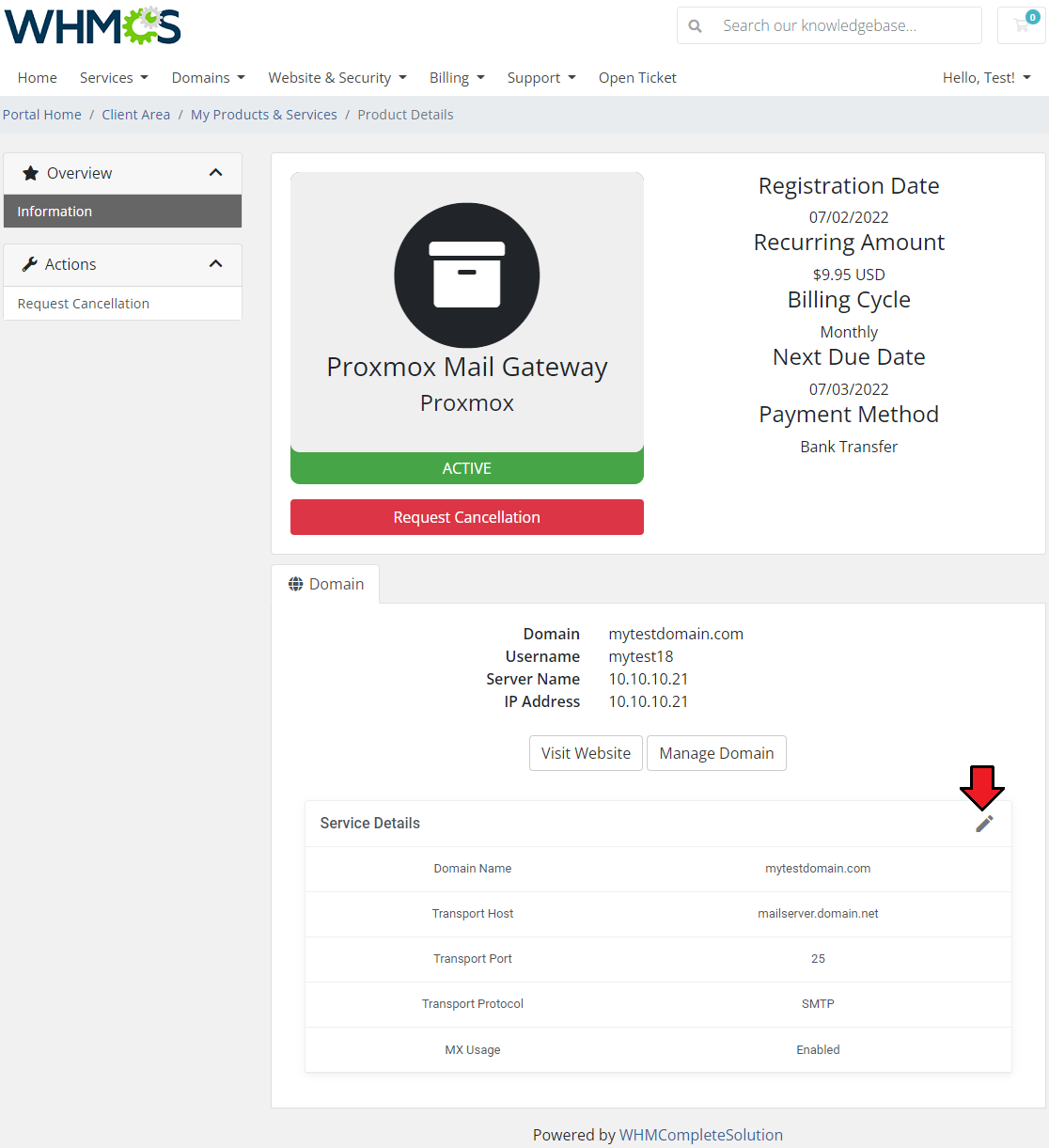Focus the knowledgebase search field
1049x1148 pixels.
846,26
